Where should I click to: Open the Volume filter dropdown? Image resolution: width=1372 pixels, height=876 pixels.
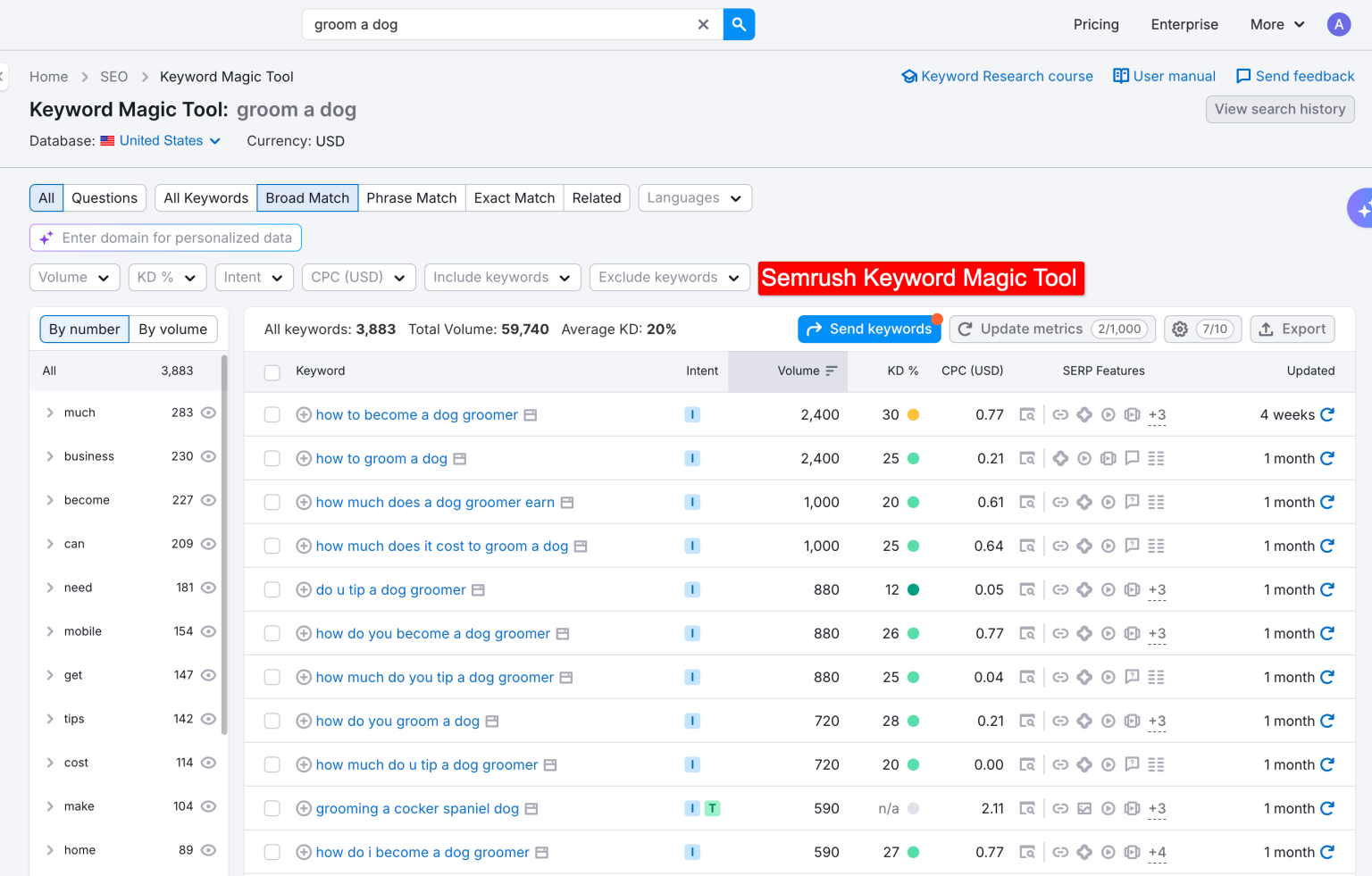click(x=74, y=277)
